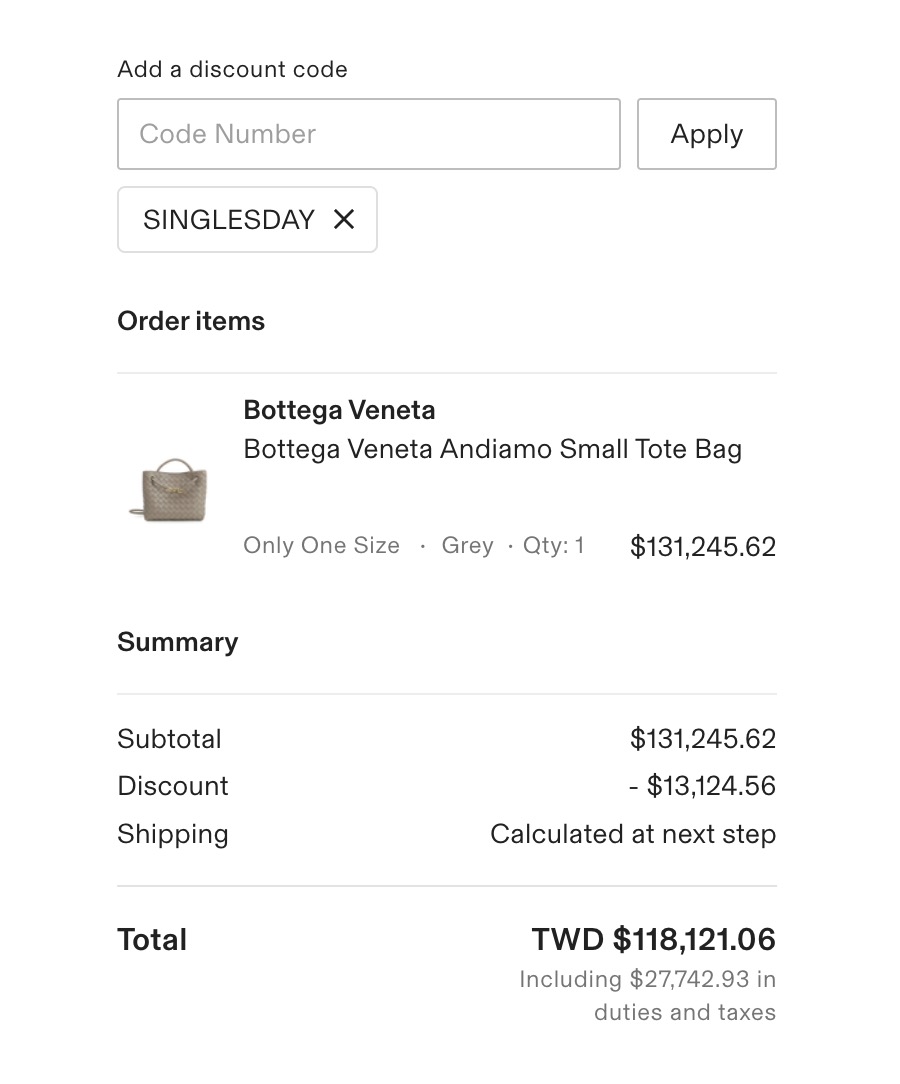
Task: Click the Subtotal amount in Summary
Action: (x=702, y=739)
